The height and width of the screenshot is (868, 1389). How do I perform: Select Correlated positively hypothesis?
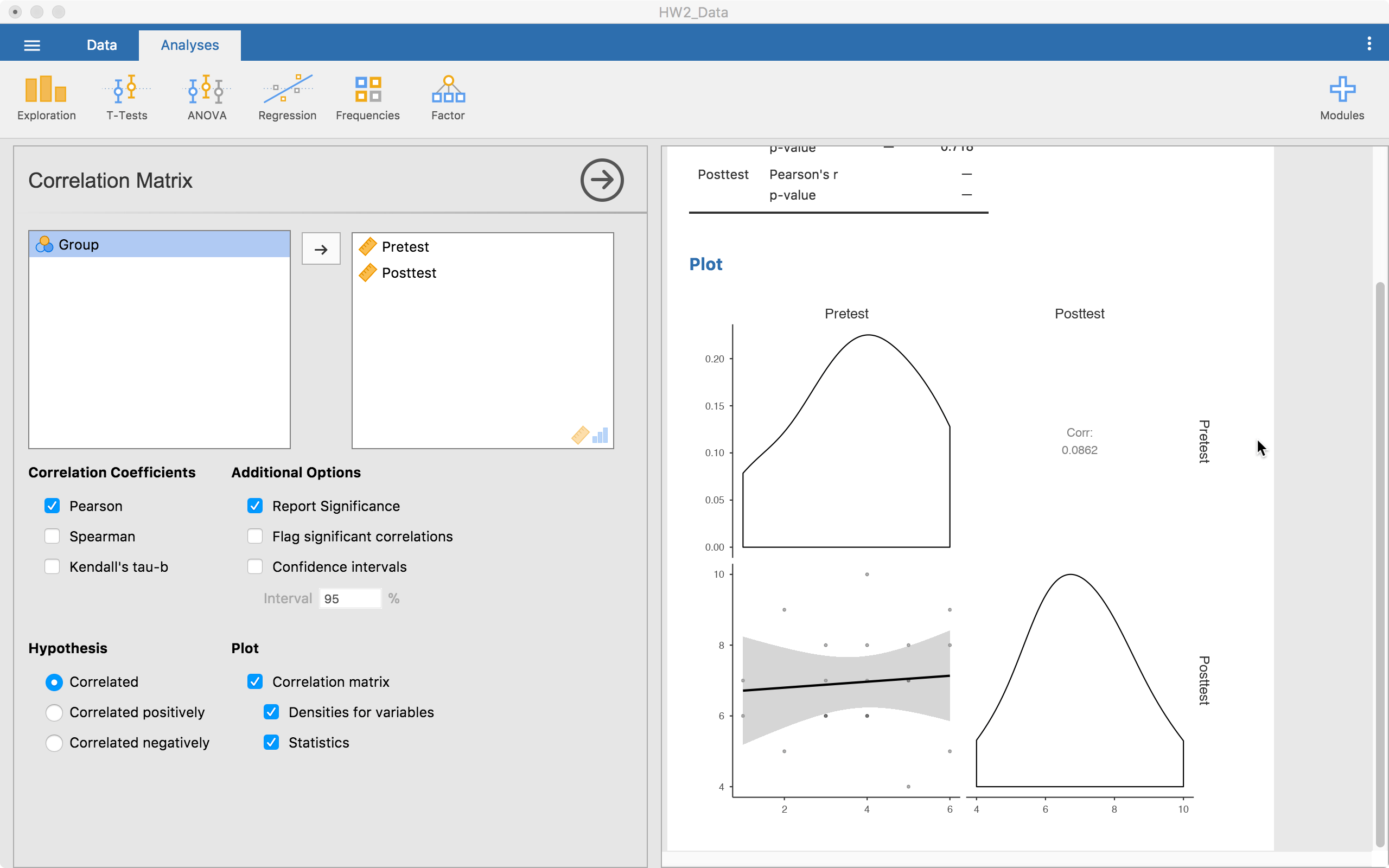[54, 712]
